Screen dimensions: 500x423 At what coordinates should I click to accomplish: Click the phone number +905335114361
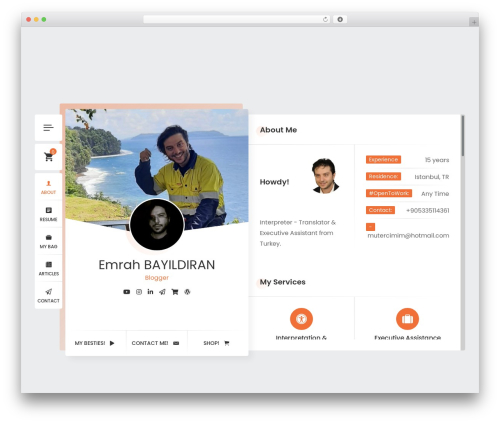[427, 211]
